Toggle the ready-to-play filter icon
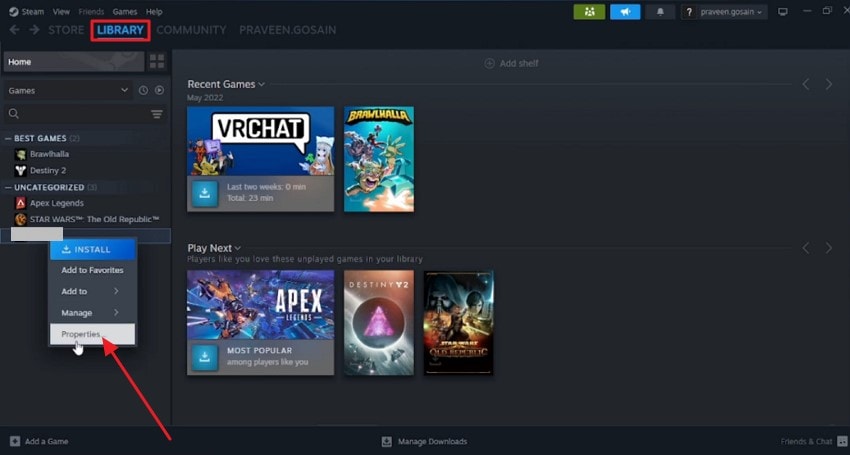The height and width of the screenshot is (455, 850). pyautogui.click(x=159, y=91)
